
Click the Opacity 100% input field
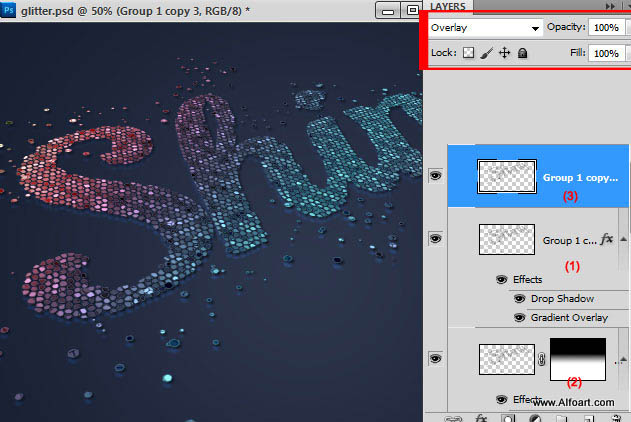pos(606,28)
